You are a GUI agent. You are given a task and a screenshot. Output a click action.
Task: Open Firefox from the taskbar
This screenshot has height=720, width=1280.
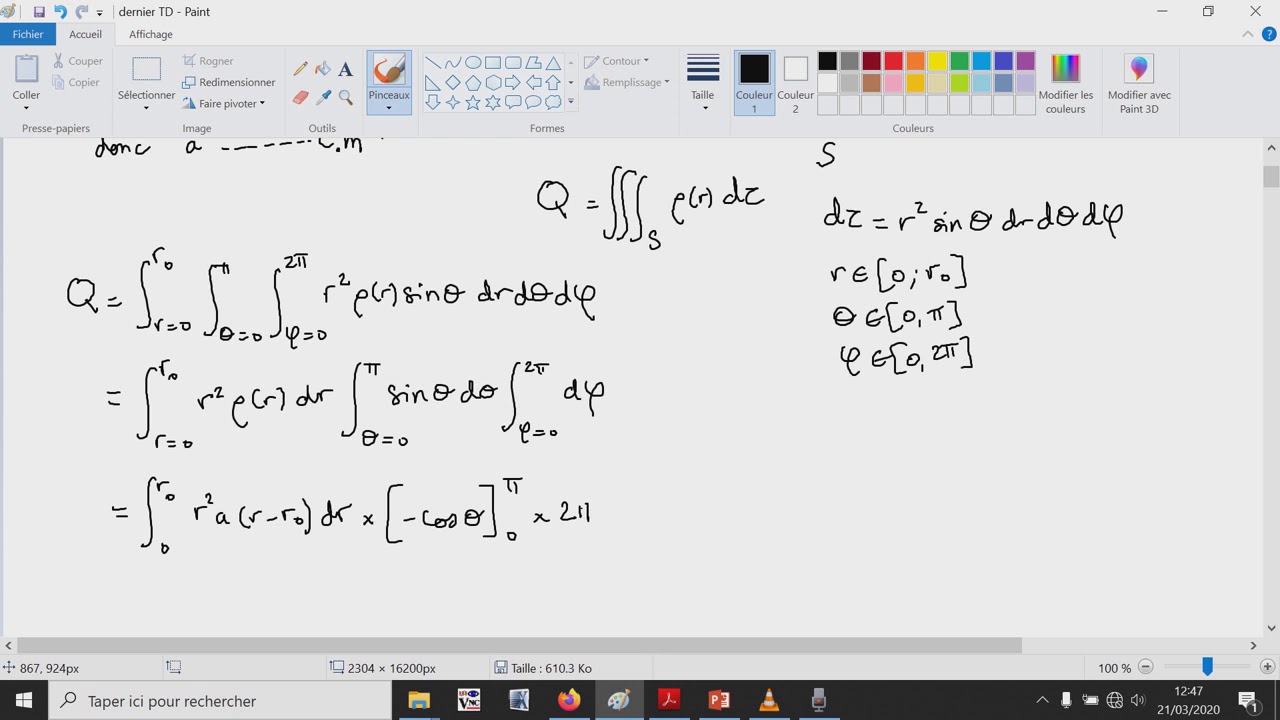pos(569,701)
